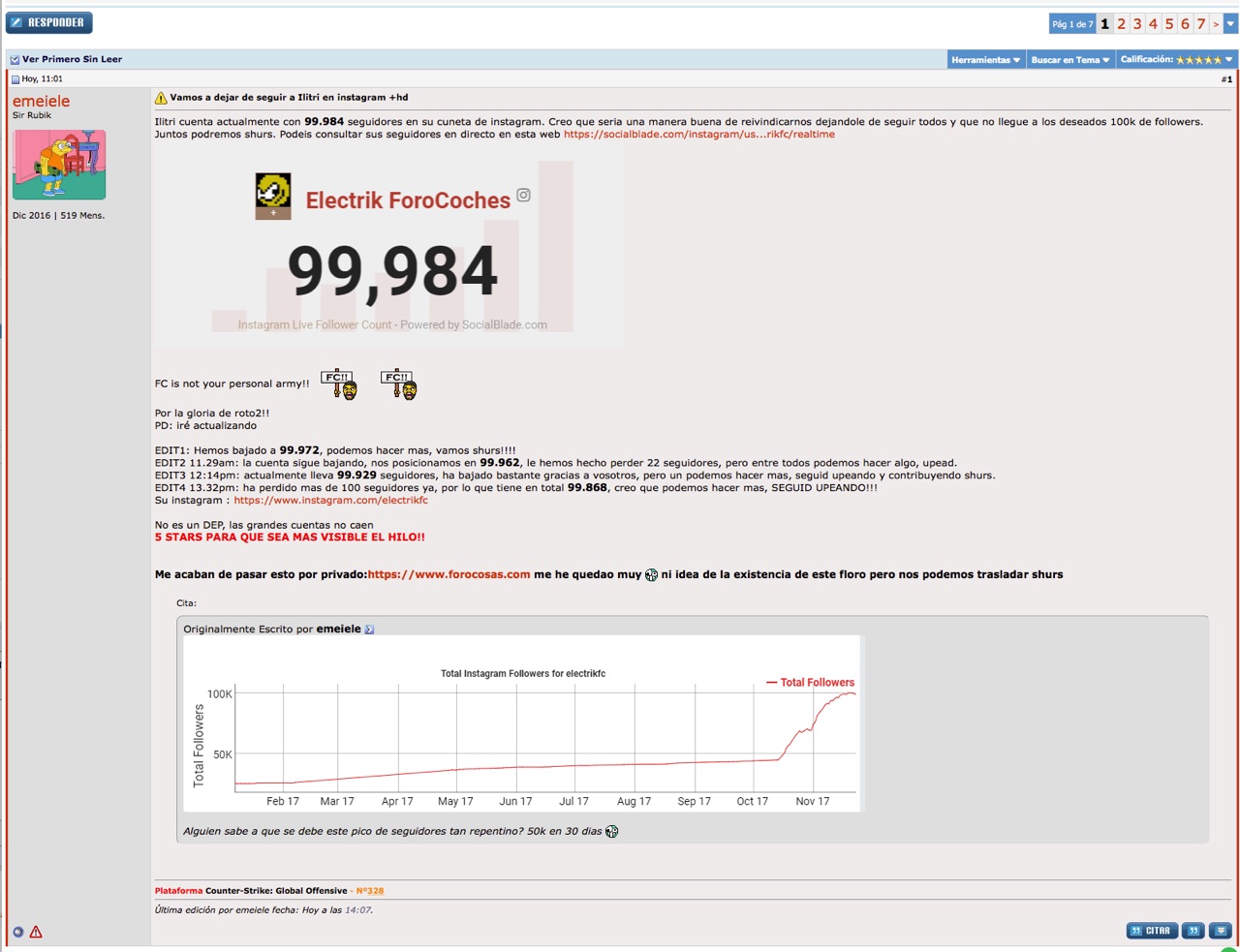Open the Calificación rating dropdown
Viewport: 1240px width, 952px height.
pos(1176,60)
